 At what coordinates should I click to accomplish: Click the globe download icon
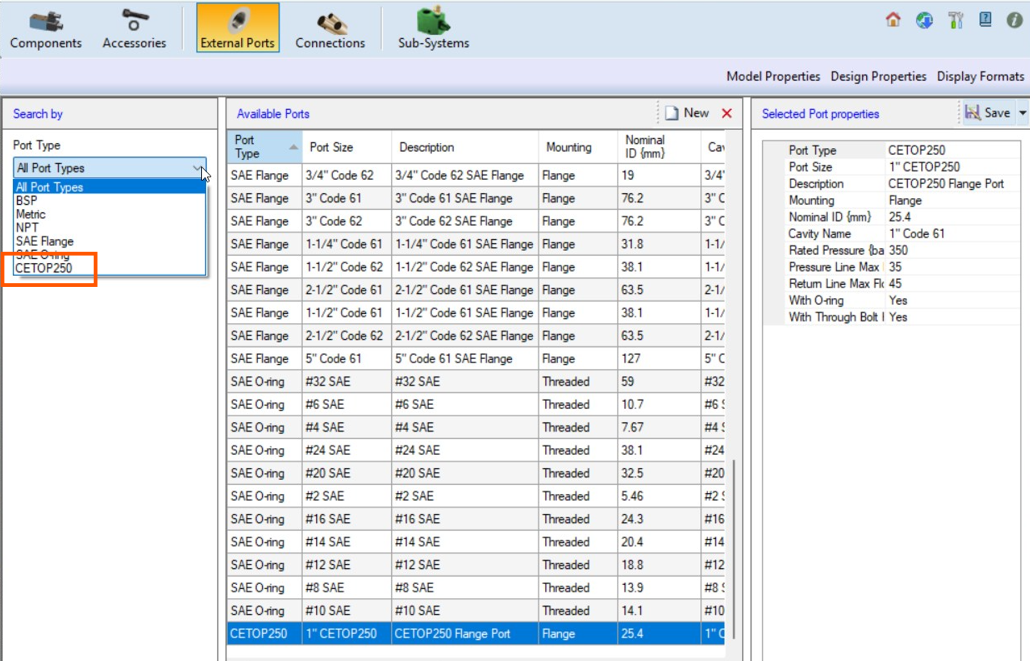click(924, 20)
